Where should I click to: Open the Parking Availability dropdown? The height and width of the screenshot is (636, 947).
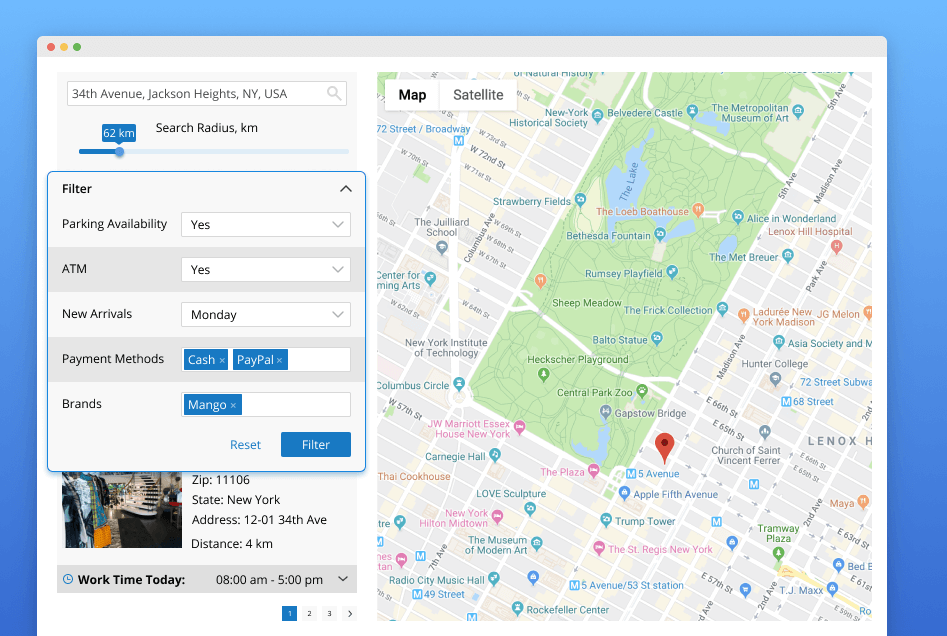pos(265,225)
